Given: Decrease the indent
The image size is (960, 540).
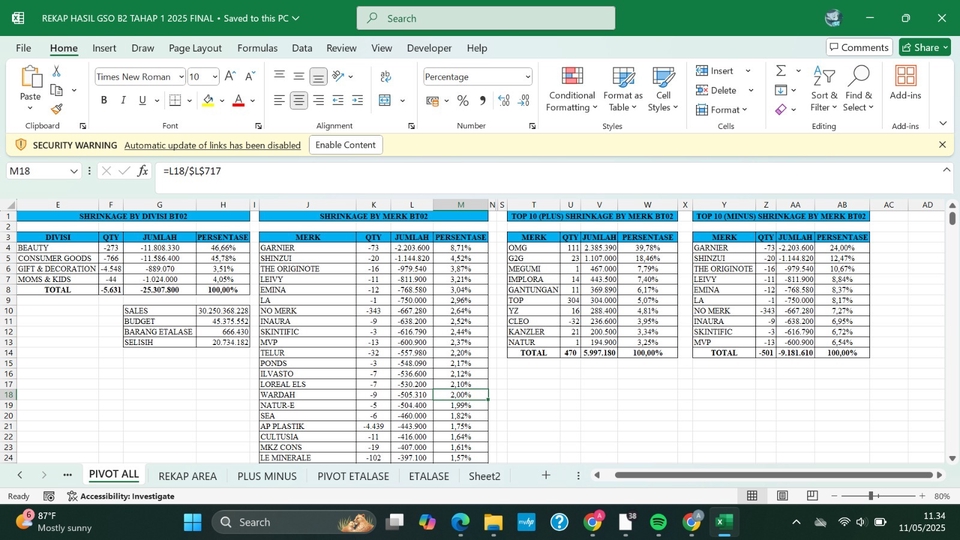Looking at the screenshot, I should point(338,100).
